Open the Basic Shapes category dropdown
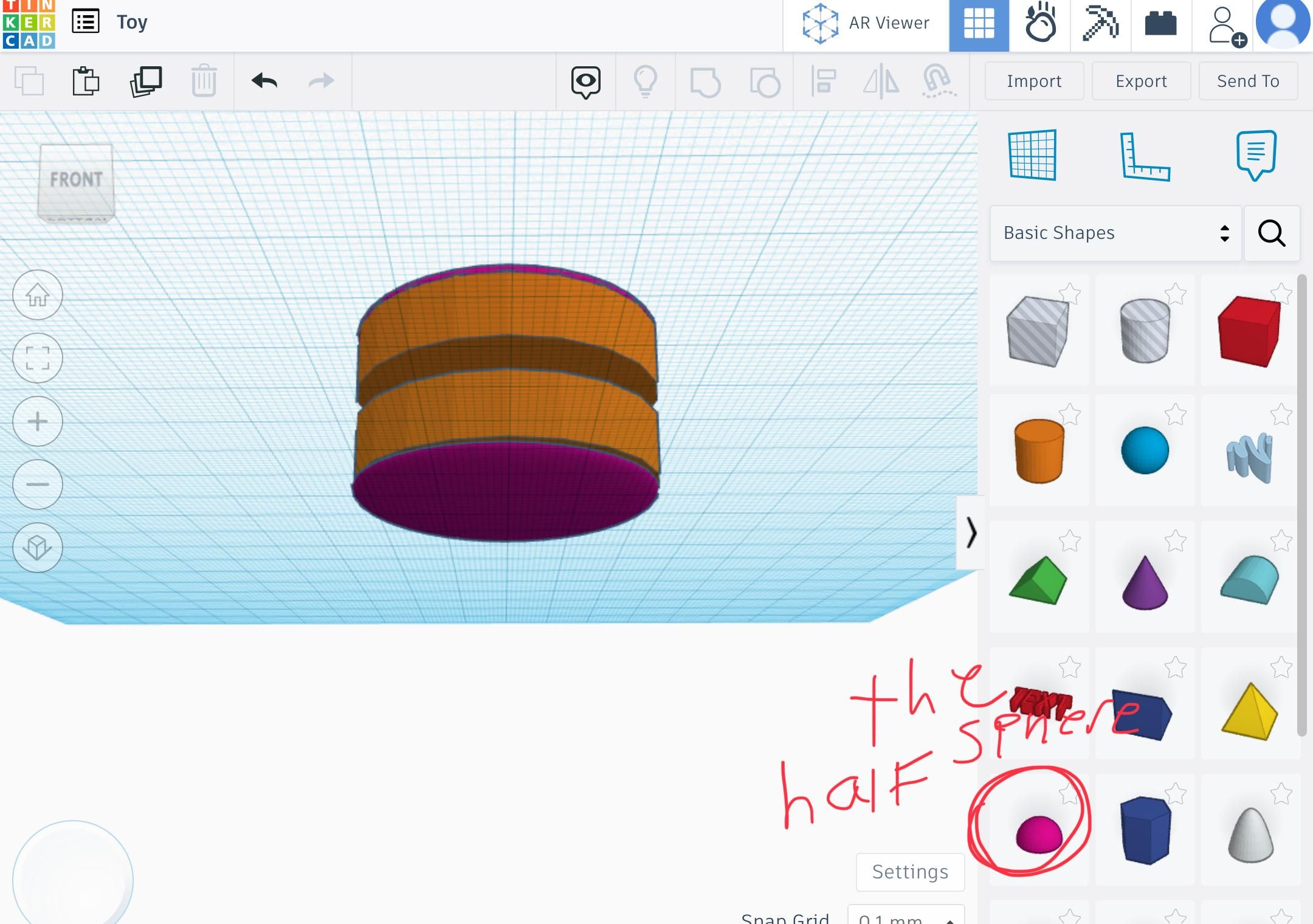 coord(1115,233)
